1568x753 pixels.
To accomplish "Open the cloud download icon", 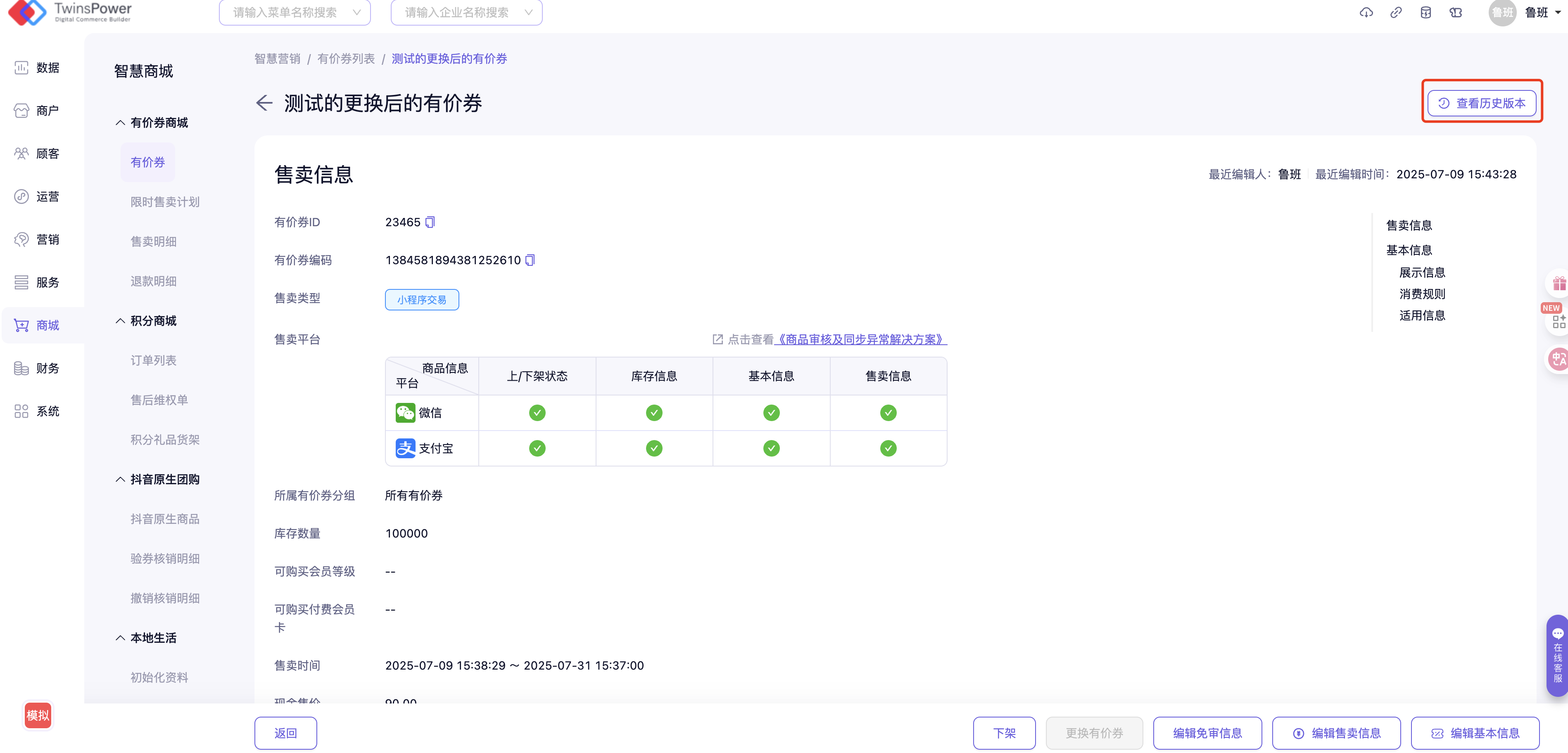I will 1366,12.
